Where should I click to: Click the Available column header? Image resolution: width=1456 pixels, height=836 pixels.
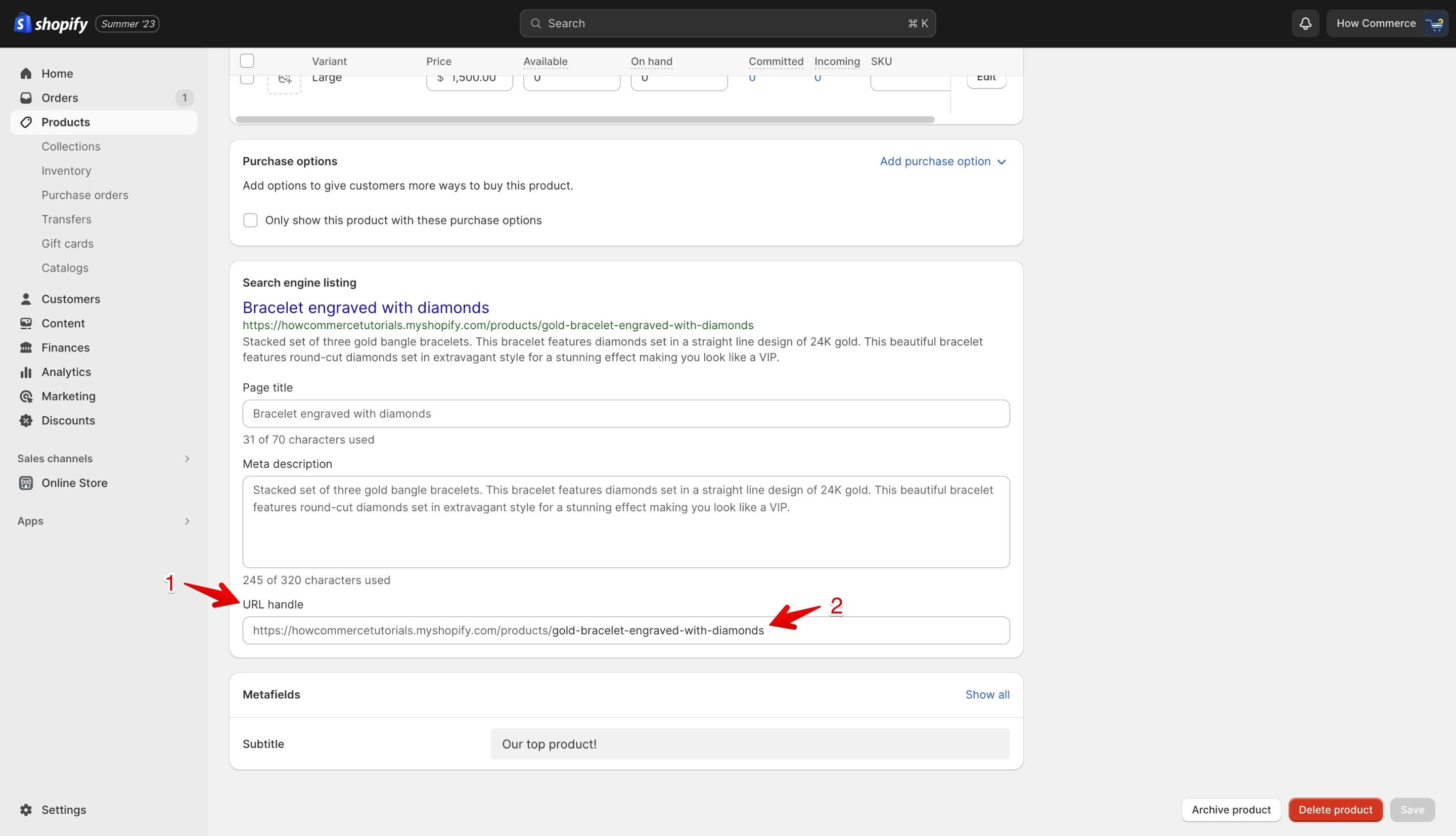coord(545,61)
